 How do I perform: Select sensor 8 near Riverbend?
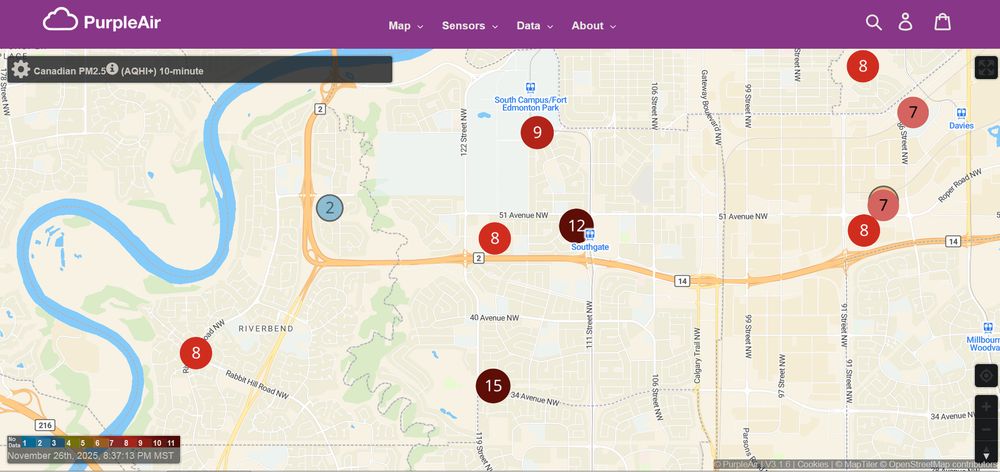click(x=196, y=353)
